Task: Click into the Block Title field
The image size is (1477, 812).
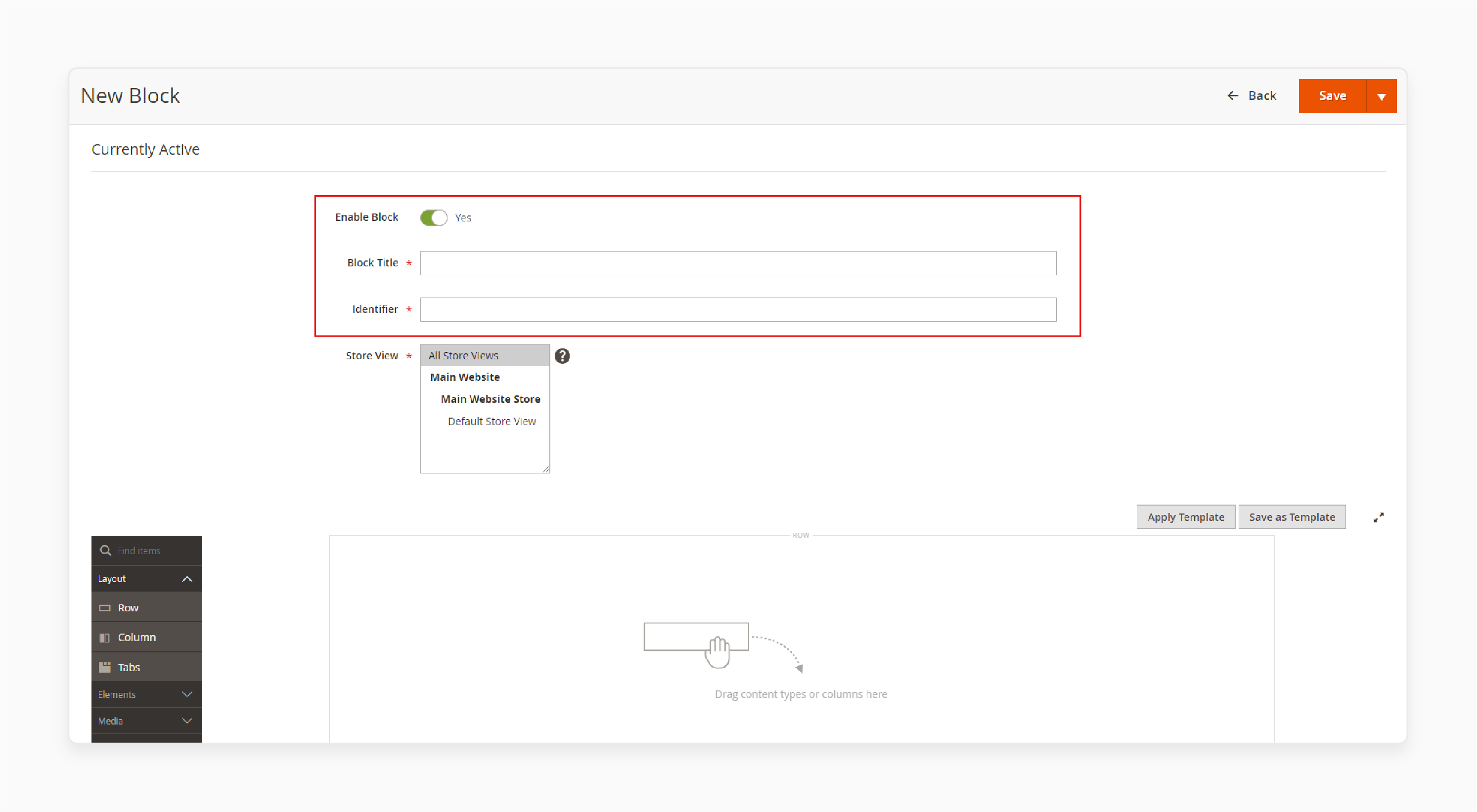Action: coord(738,263)
